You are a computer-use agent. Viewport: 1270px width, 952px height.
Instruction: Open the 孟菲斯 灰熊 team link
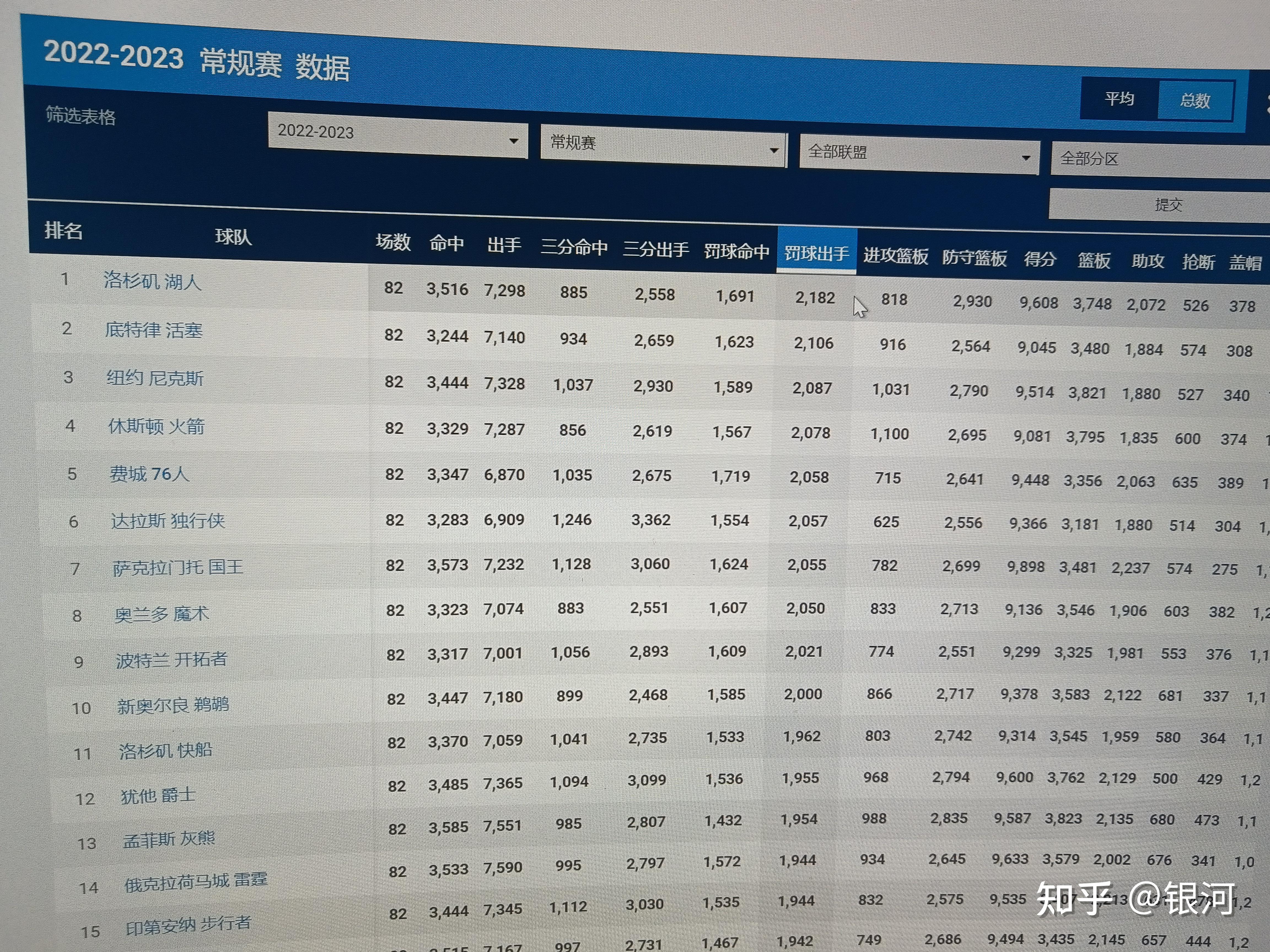click(169, 840)
